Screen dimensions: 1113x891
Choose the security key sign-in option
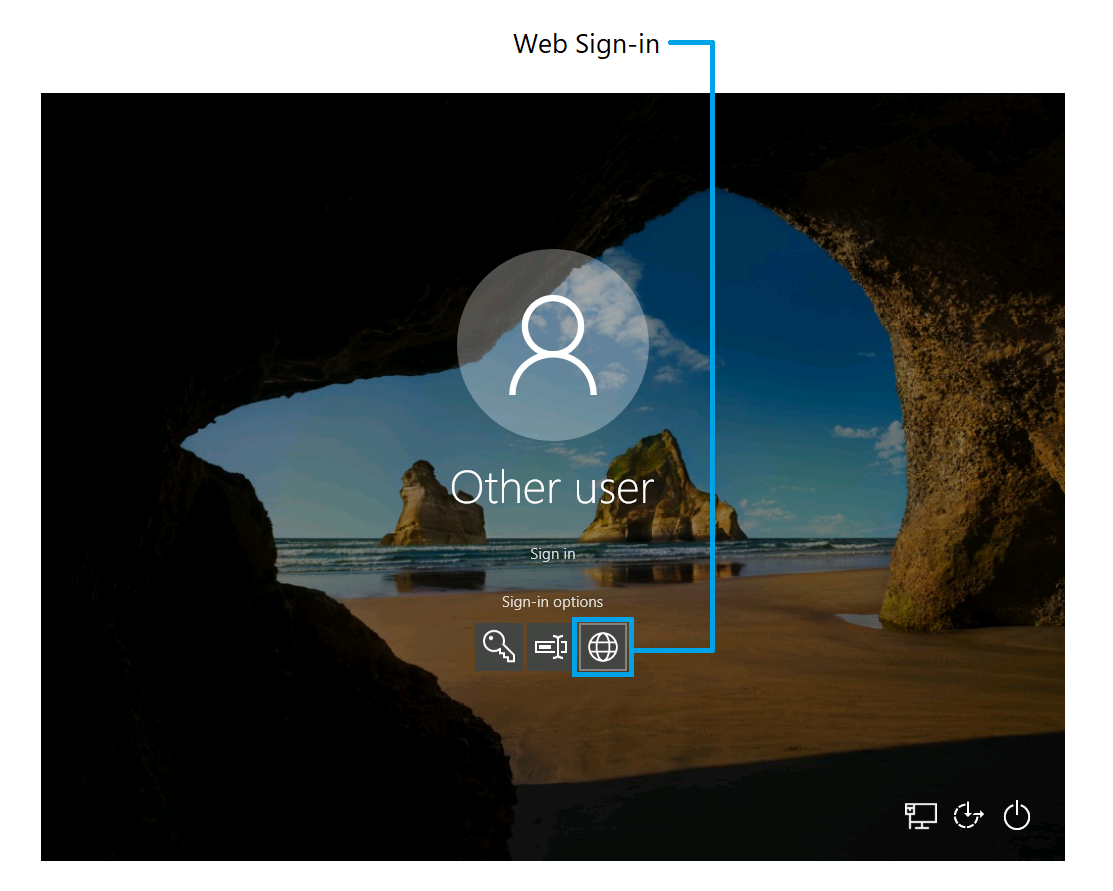[x=549, y=648]
